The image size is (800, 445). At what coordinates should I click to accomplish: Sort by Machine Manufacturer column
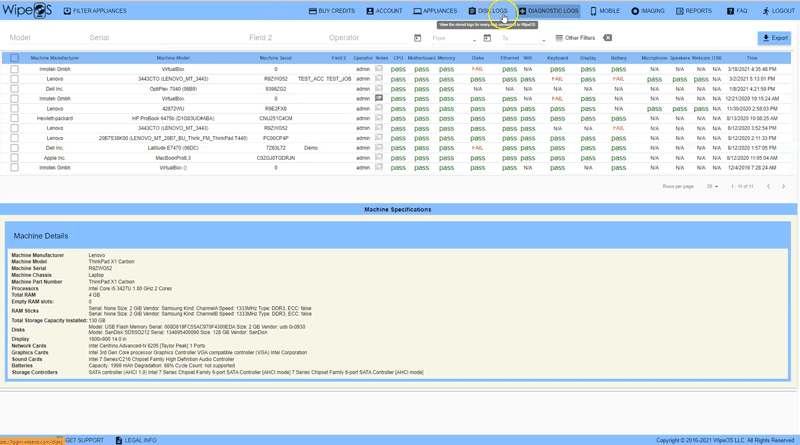55,58
